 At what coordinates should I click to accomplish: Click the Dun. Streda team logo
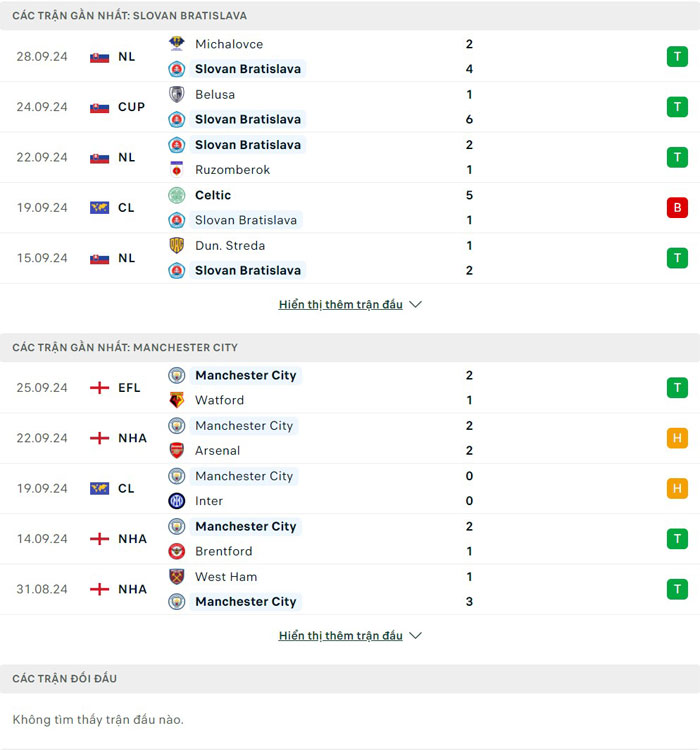pyautogui.click(x=177, y=245)
